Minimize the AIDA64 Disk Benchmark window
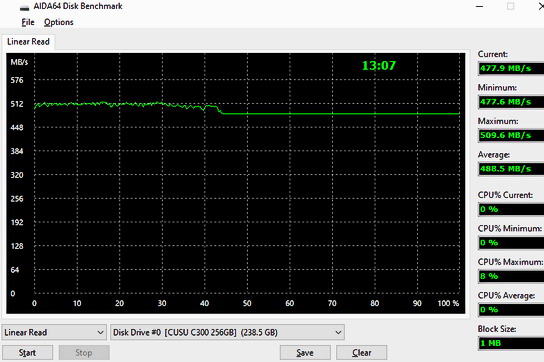The width and height of the screenshot is (544, 362). [x=479, y=6]
